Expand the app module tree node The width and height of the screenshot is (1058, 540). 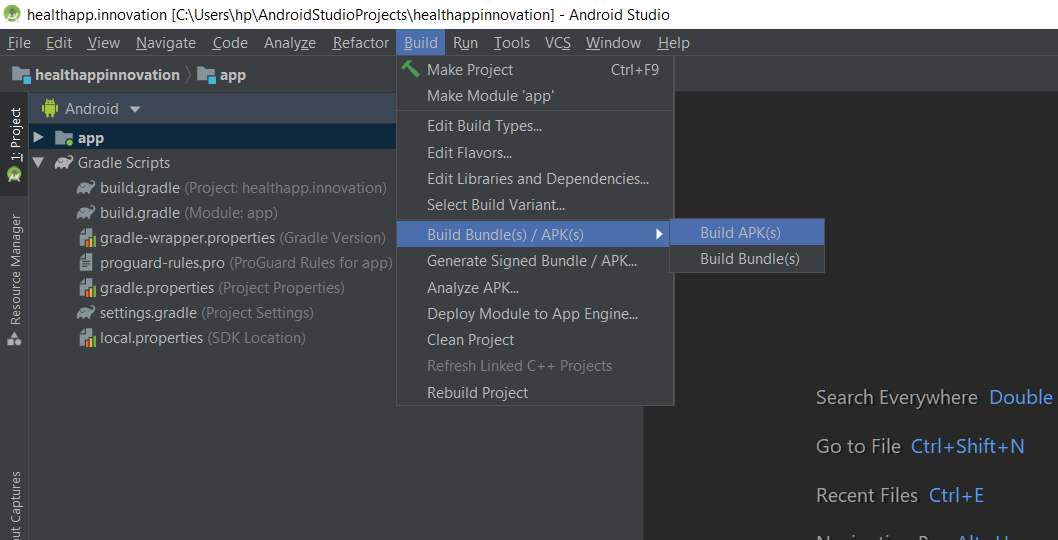click(38, 138)
